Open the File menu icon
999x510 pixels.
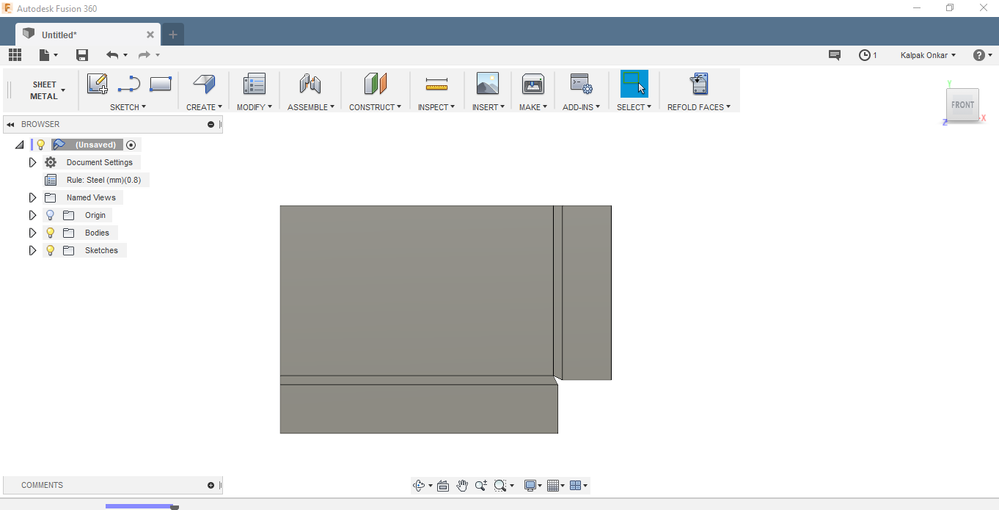(x=48, y=55)
